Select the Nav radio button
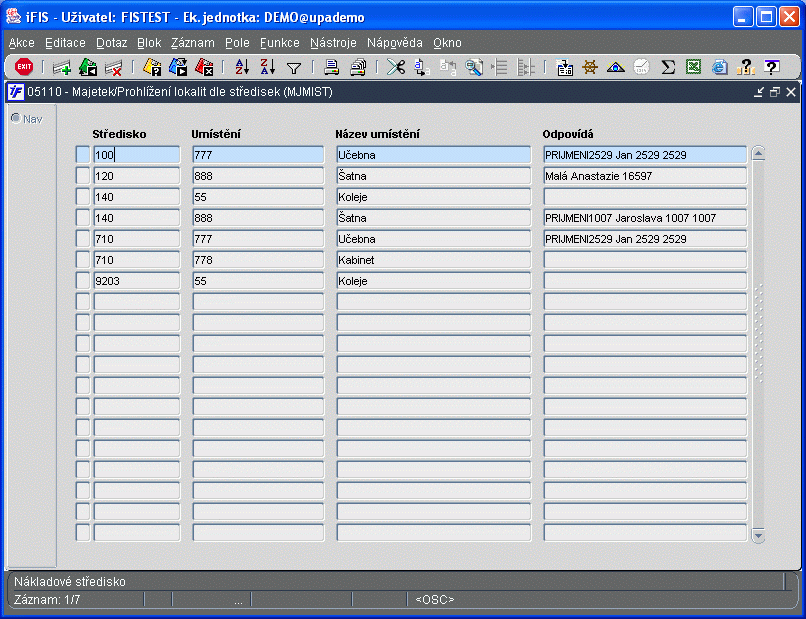The height and width of the screenshot is (619, 806). [16, 119]
